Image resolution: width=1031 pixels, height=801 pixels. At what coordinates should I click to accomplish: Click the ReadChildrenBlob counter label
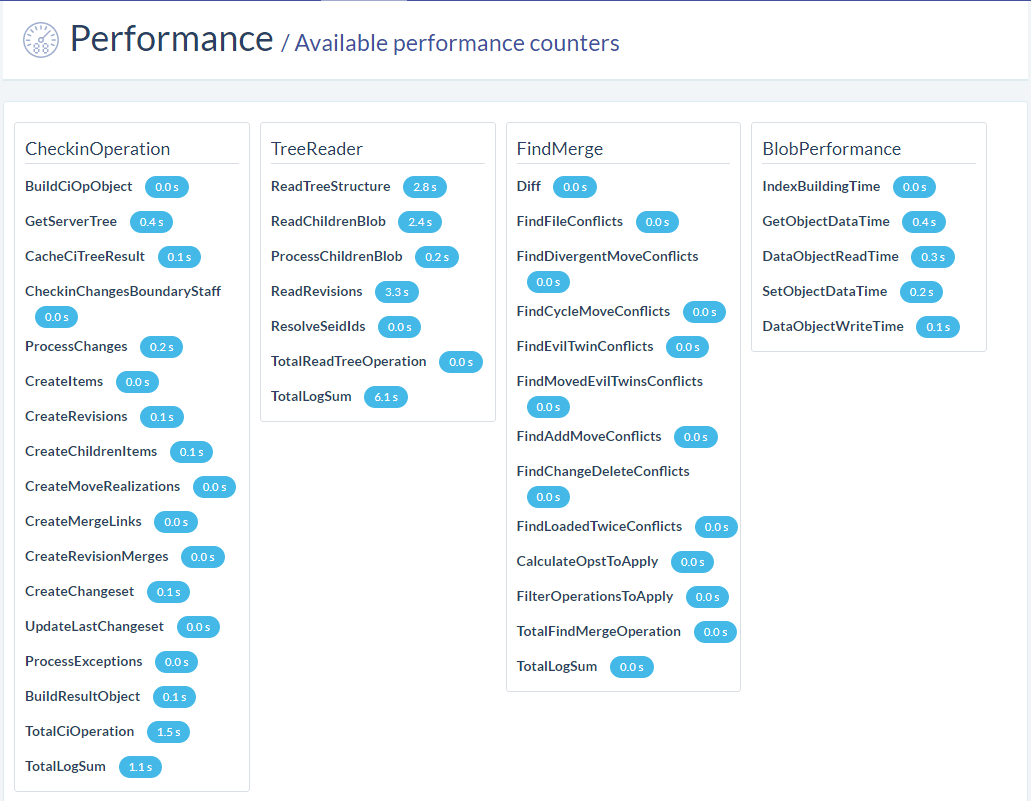click(x=328, y=222)
